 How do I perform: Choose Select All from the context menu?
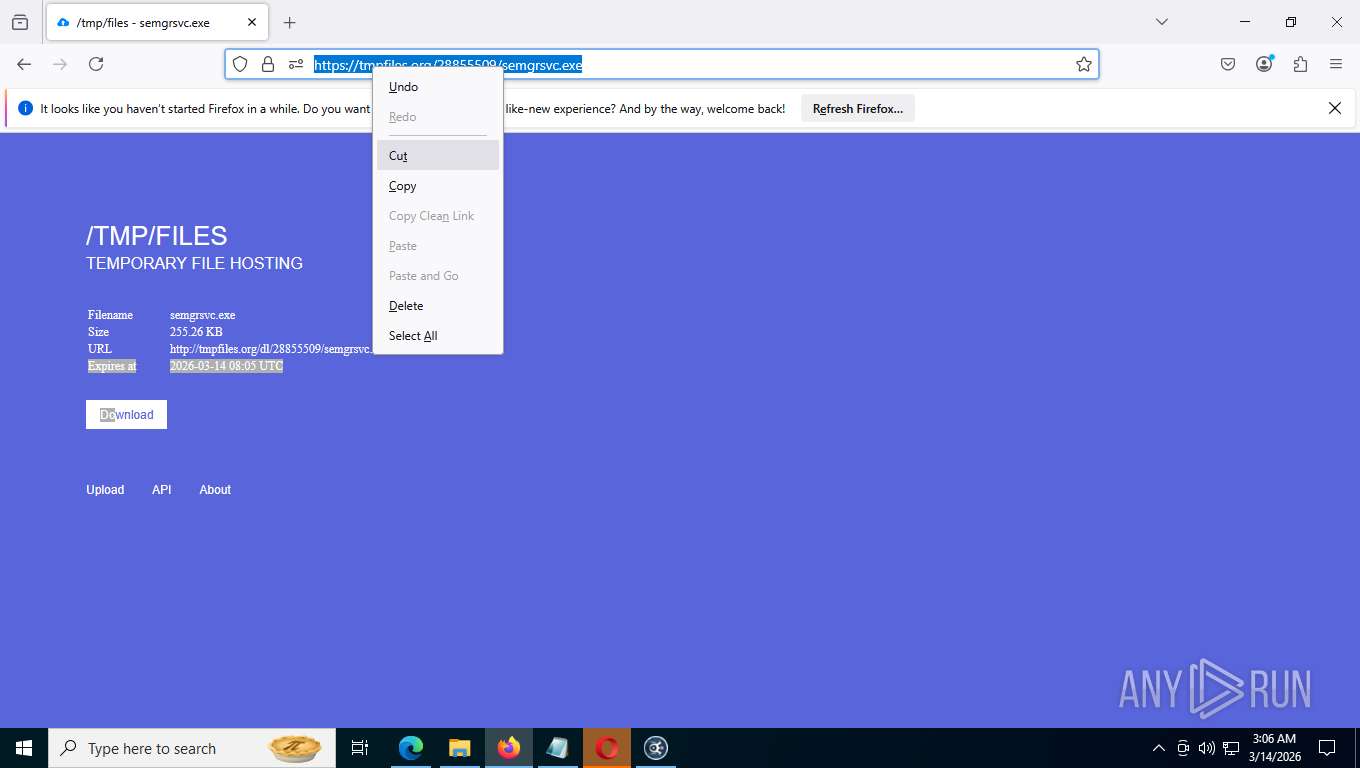click(438, 336)
